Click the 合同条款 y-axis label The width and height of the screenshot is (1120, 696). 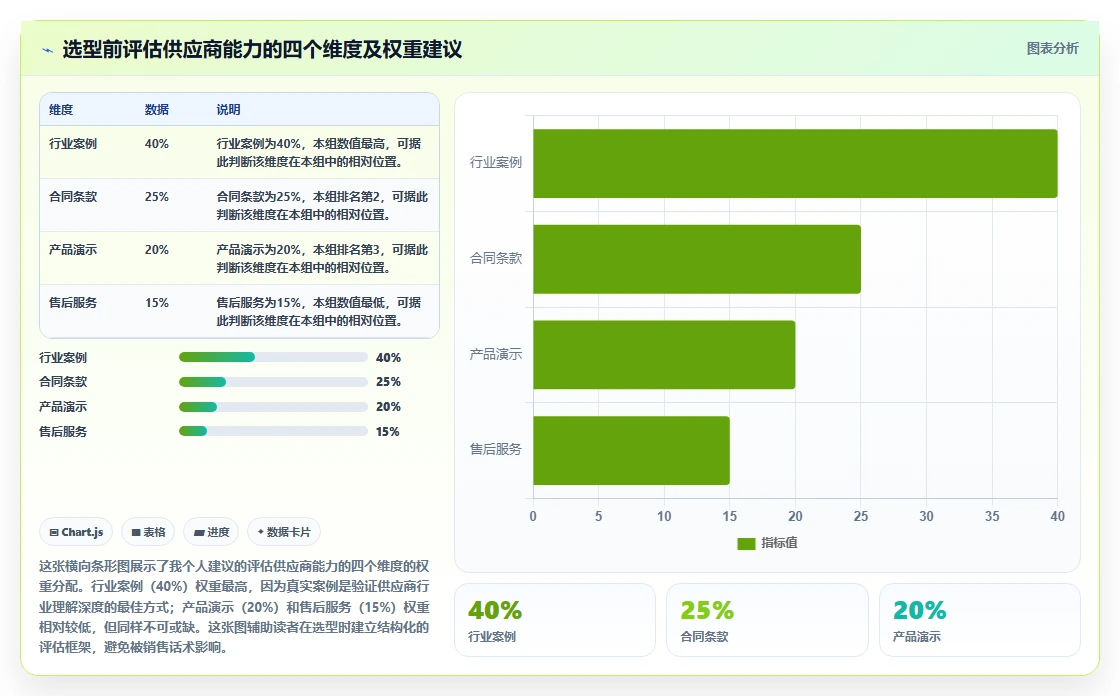(x=496, y=259)
